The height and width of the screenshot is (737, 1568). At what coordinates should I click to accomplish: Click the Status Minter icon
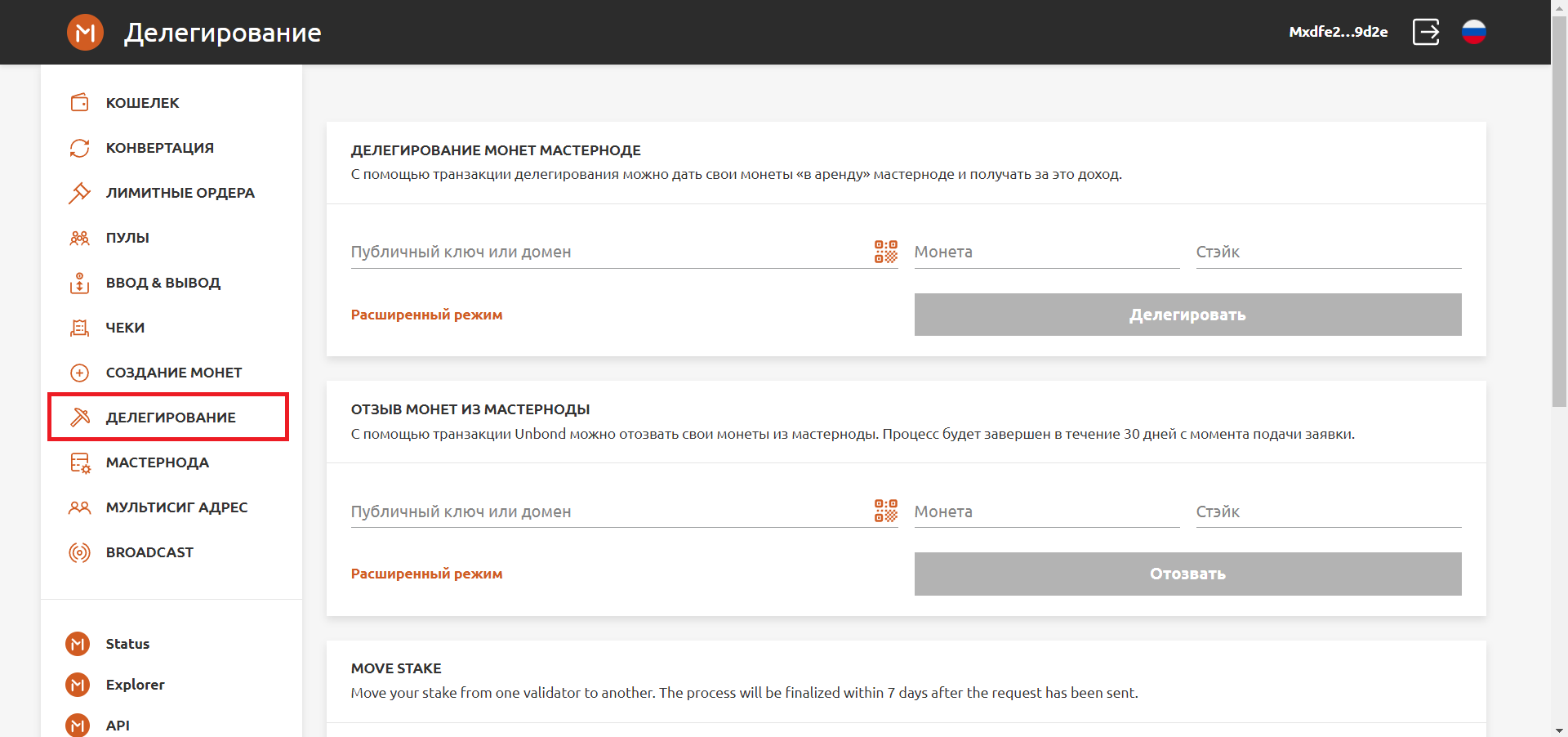coord(78,644)
